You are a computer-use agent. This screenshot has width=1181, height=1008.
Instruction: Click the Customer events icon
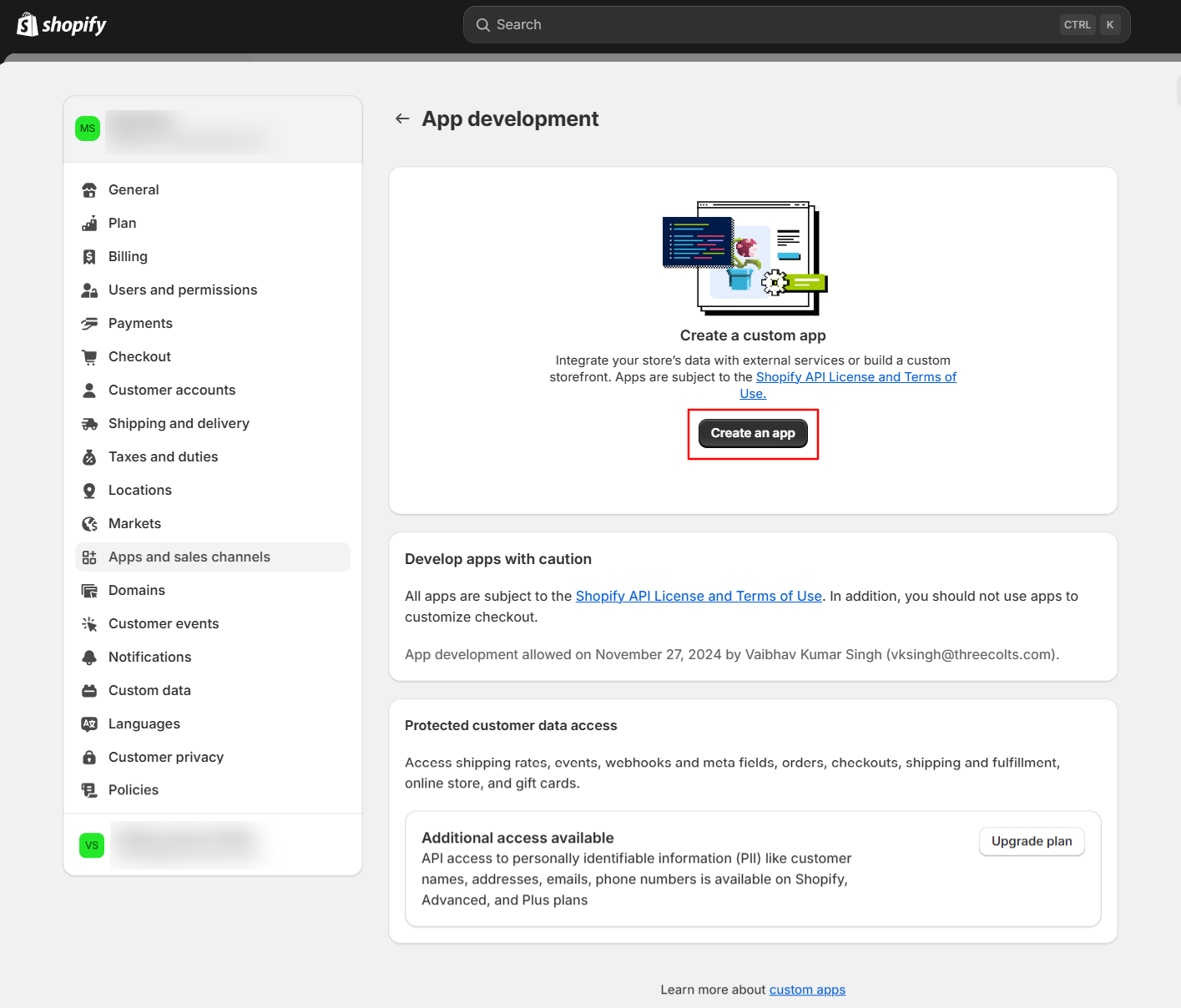point(89,624)
